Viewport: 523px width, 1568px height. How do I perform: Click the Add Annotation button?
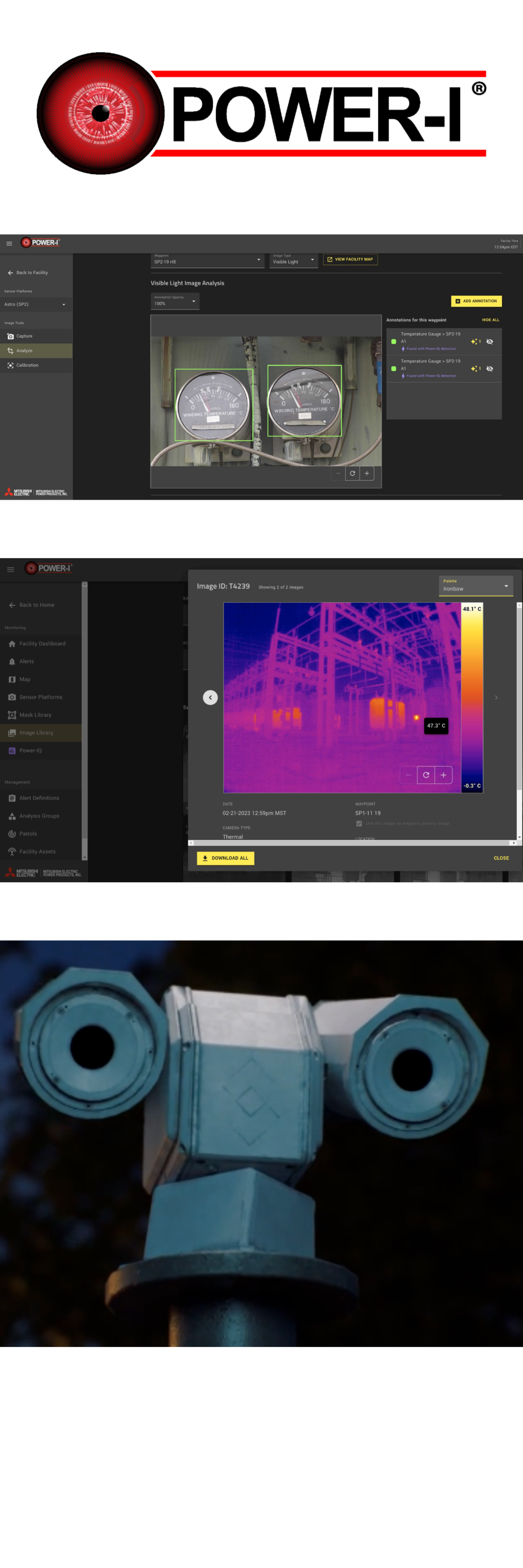[x=475, y=301]
